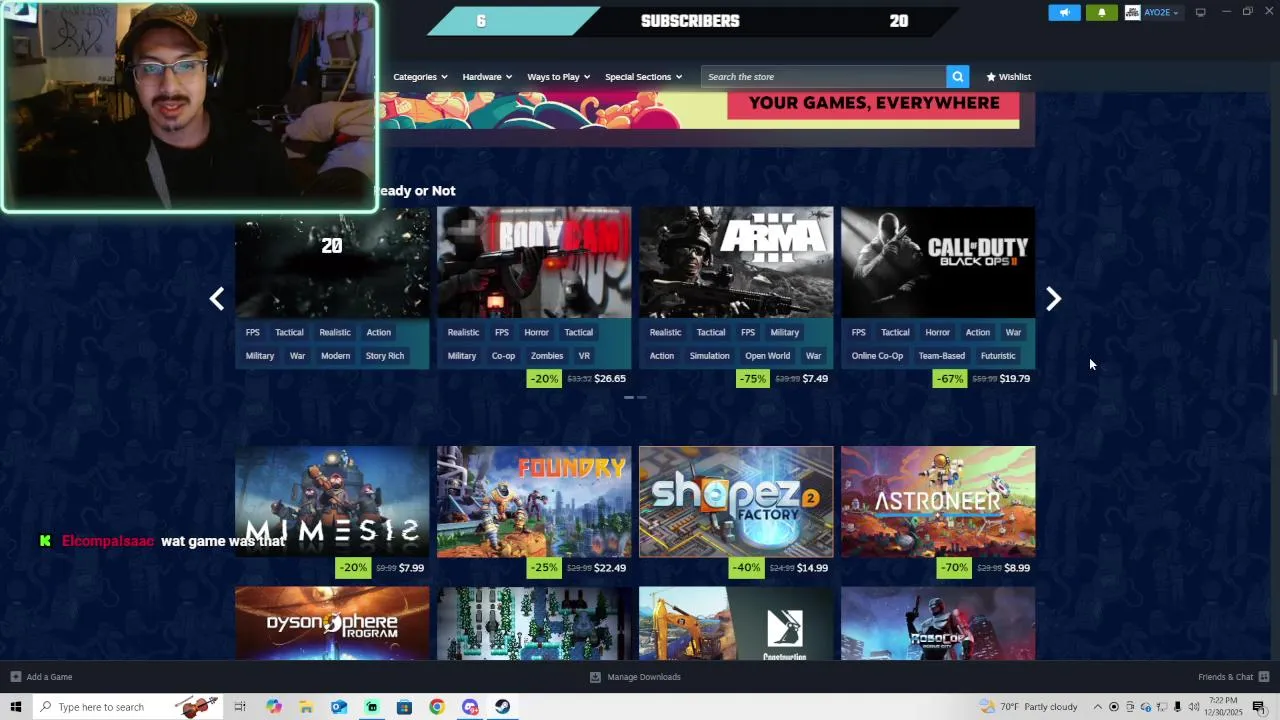Open the Bodycam game capsule image
This screenshot has height=720, width=1280.
534,262
